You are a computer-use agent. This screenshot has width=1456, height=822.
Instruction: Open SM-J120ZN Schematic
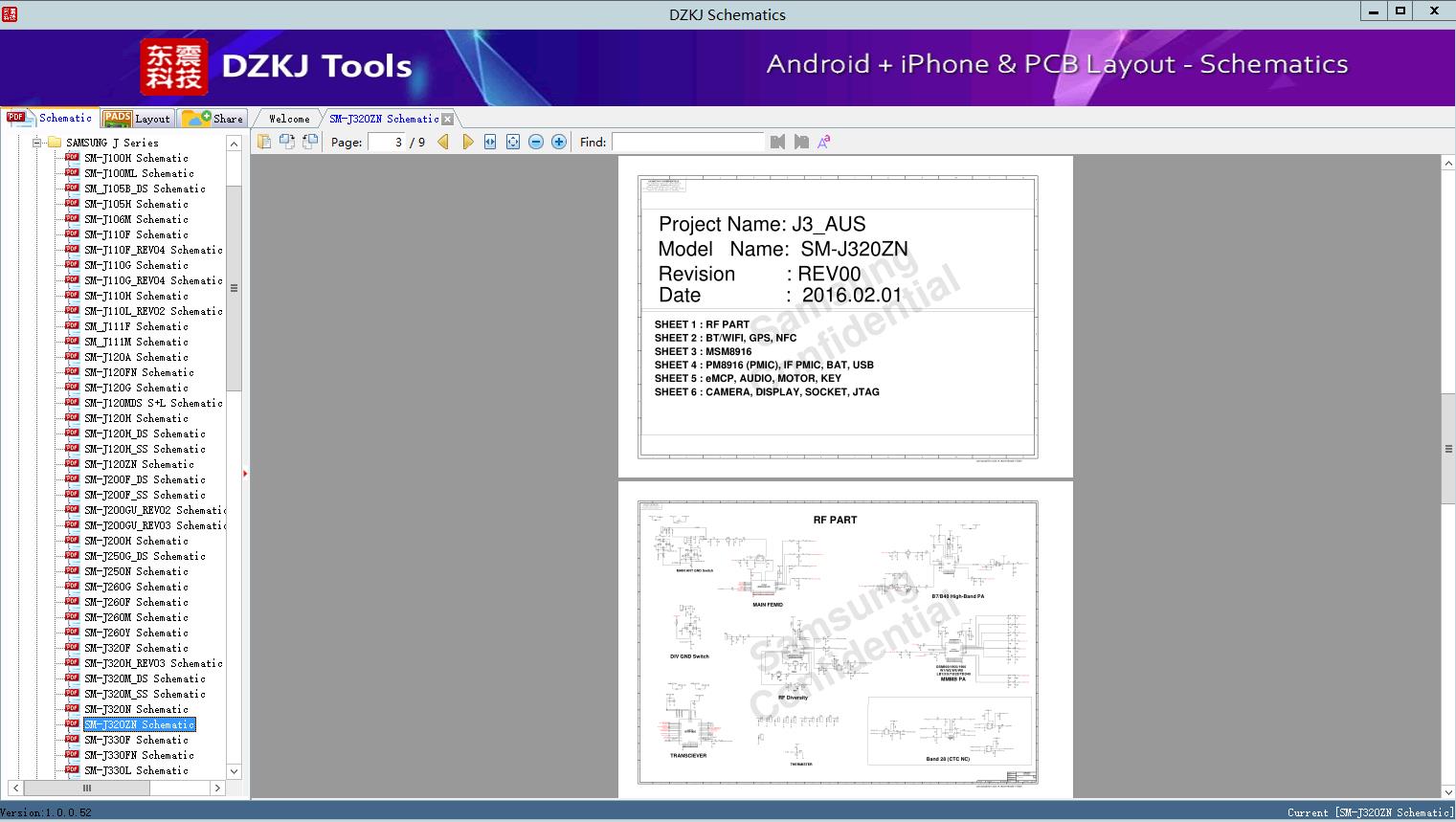tap(139, 464)
